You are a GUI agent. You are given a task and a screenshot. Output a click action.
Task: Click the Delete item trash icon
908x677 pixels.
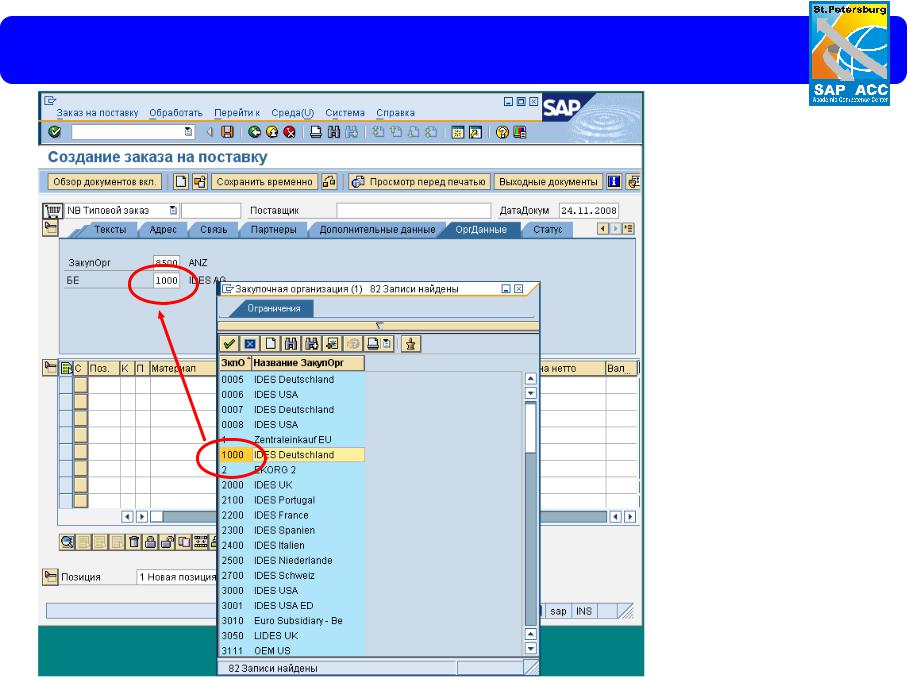(x=134, y=542)
